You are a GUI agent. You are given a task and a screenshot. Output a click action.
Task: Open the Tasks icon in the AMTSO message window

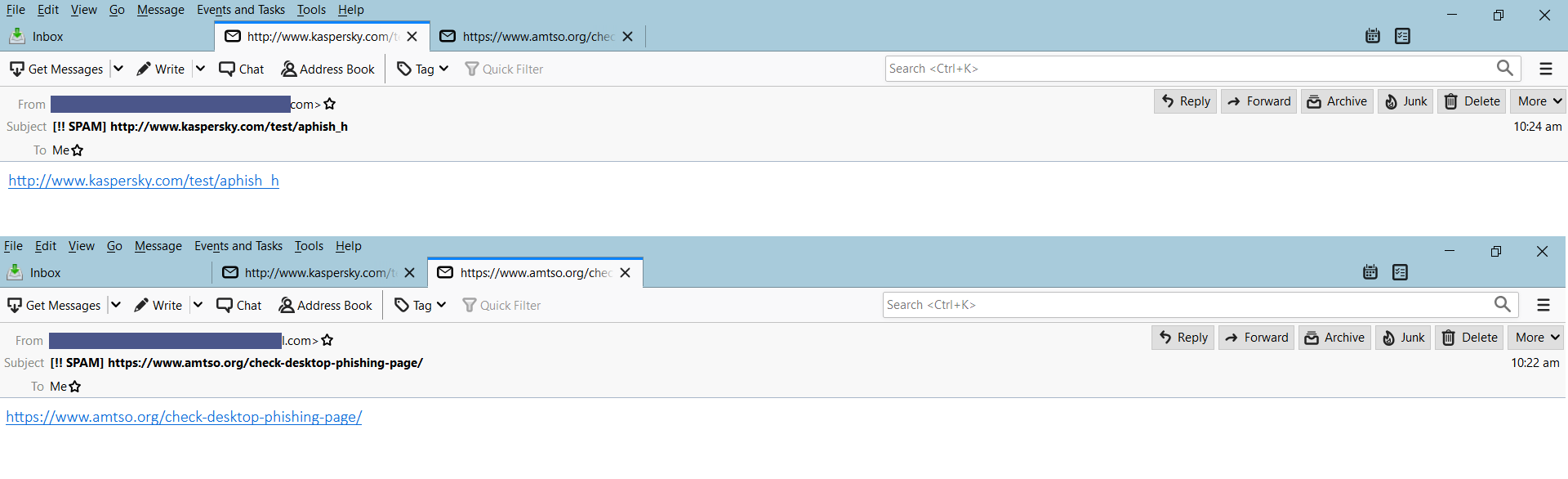1400,272
